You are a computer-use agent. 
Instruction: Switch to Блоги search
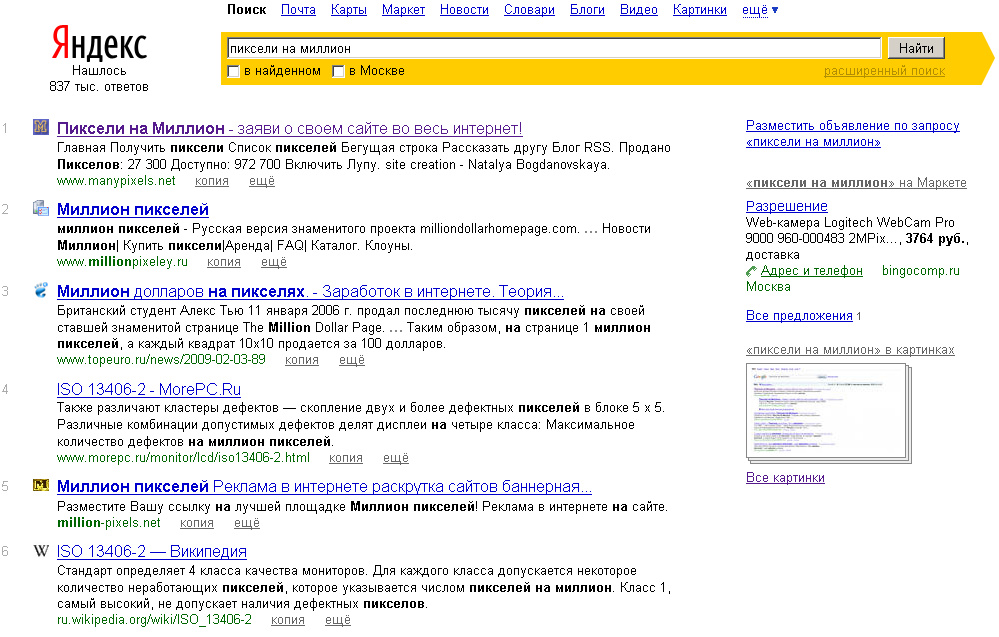click(587, 10)
